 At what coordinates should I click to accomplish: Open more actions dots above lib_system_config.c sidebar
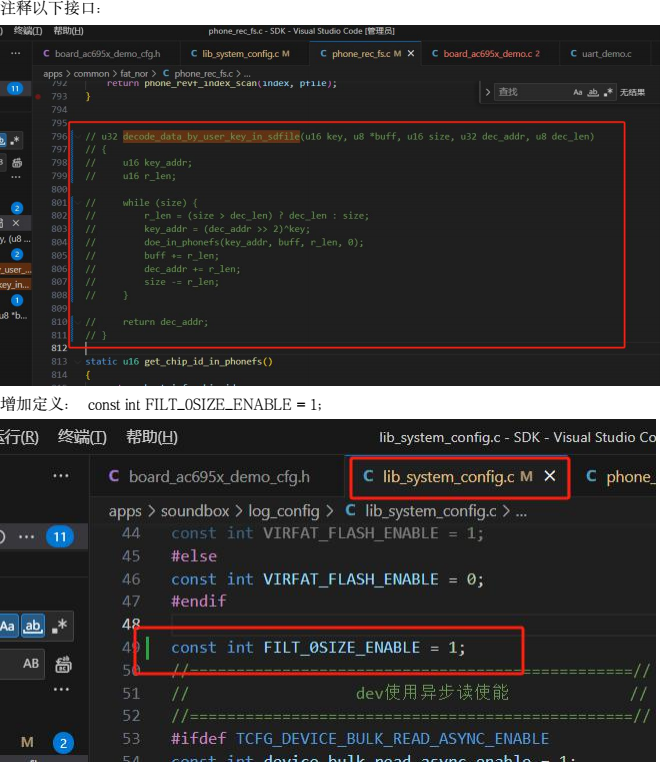coord(61,475)
